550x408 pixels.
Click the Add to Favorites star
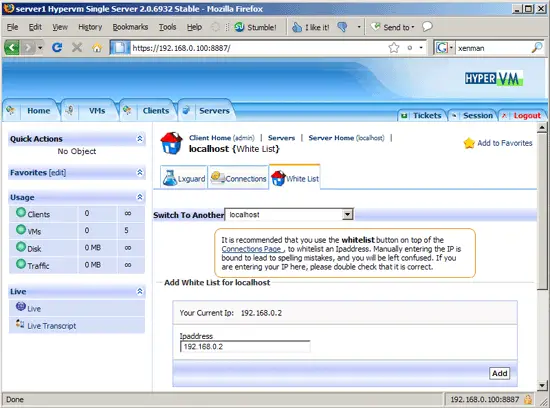click(469, 143)
